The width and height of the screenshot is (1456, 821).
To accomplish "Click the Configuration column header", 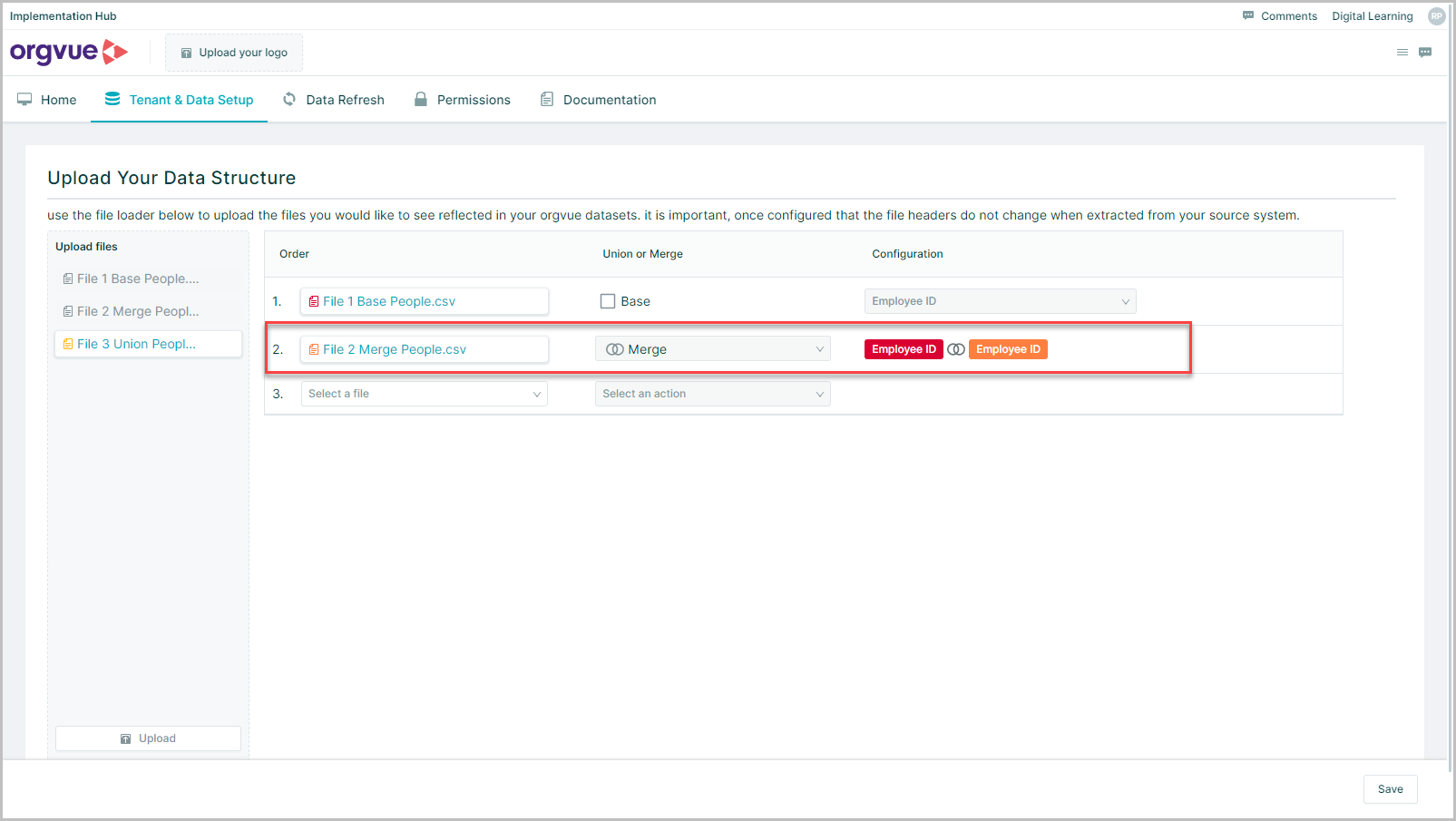I will click(x=907, y=254).
